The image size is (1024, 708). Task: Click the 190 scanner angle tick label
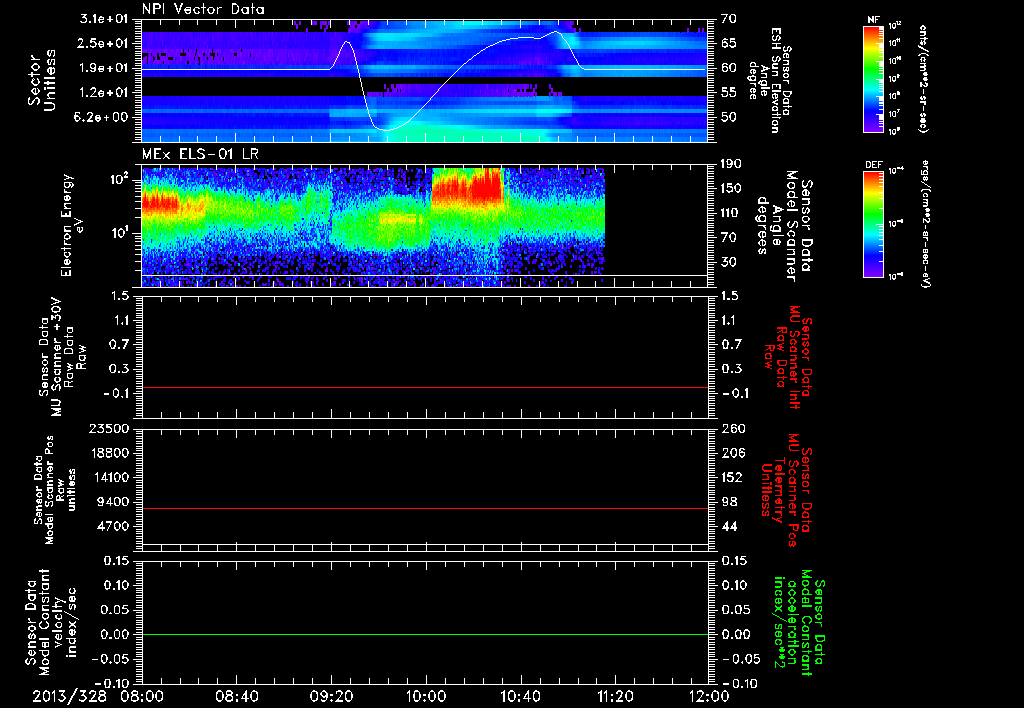[x=732, y=164]
